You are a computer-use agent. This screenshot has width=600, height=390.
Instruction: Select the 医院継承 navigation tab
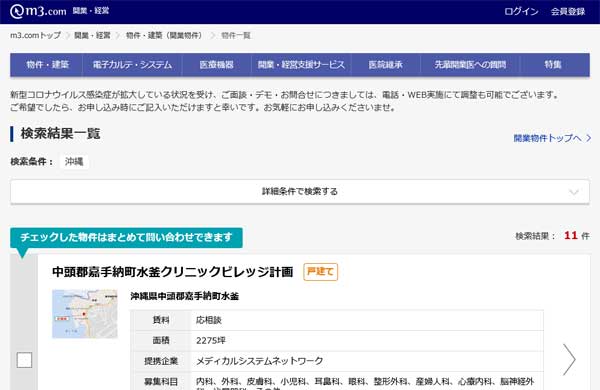[386, 65]
